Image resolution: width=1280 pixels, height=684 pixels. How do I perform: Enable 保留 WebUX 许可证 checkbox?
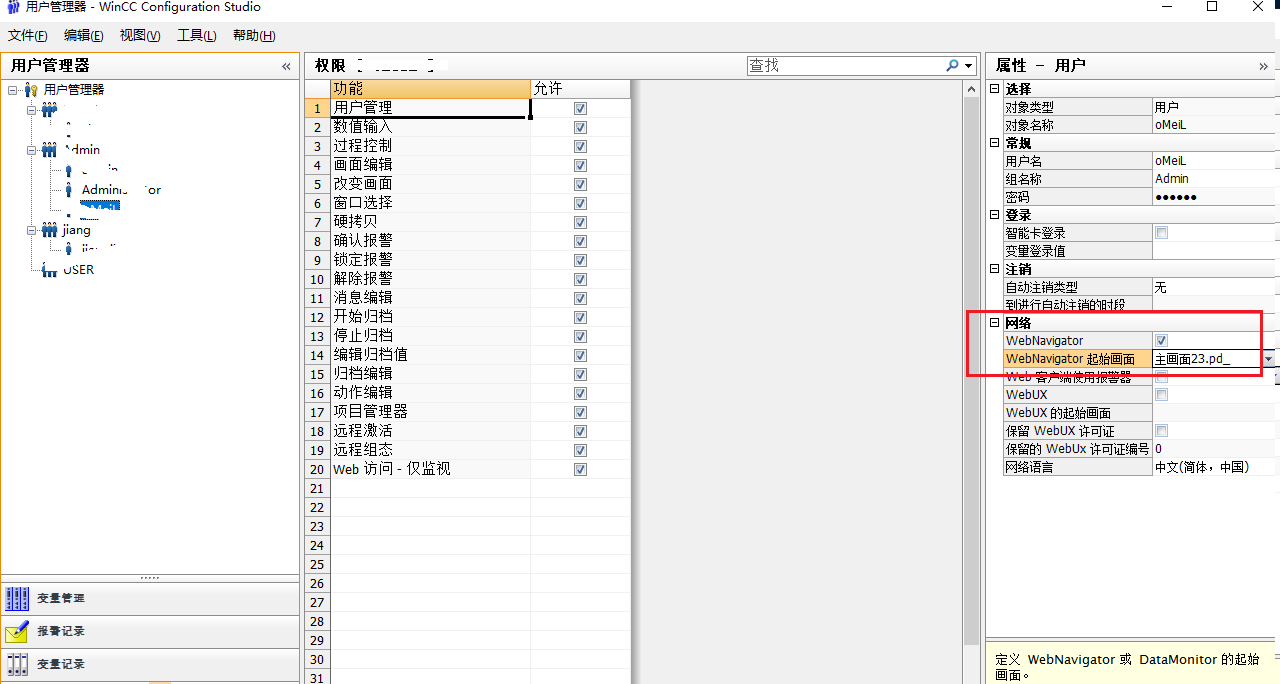(1161, 431)
